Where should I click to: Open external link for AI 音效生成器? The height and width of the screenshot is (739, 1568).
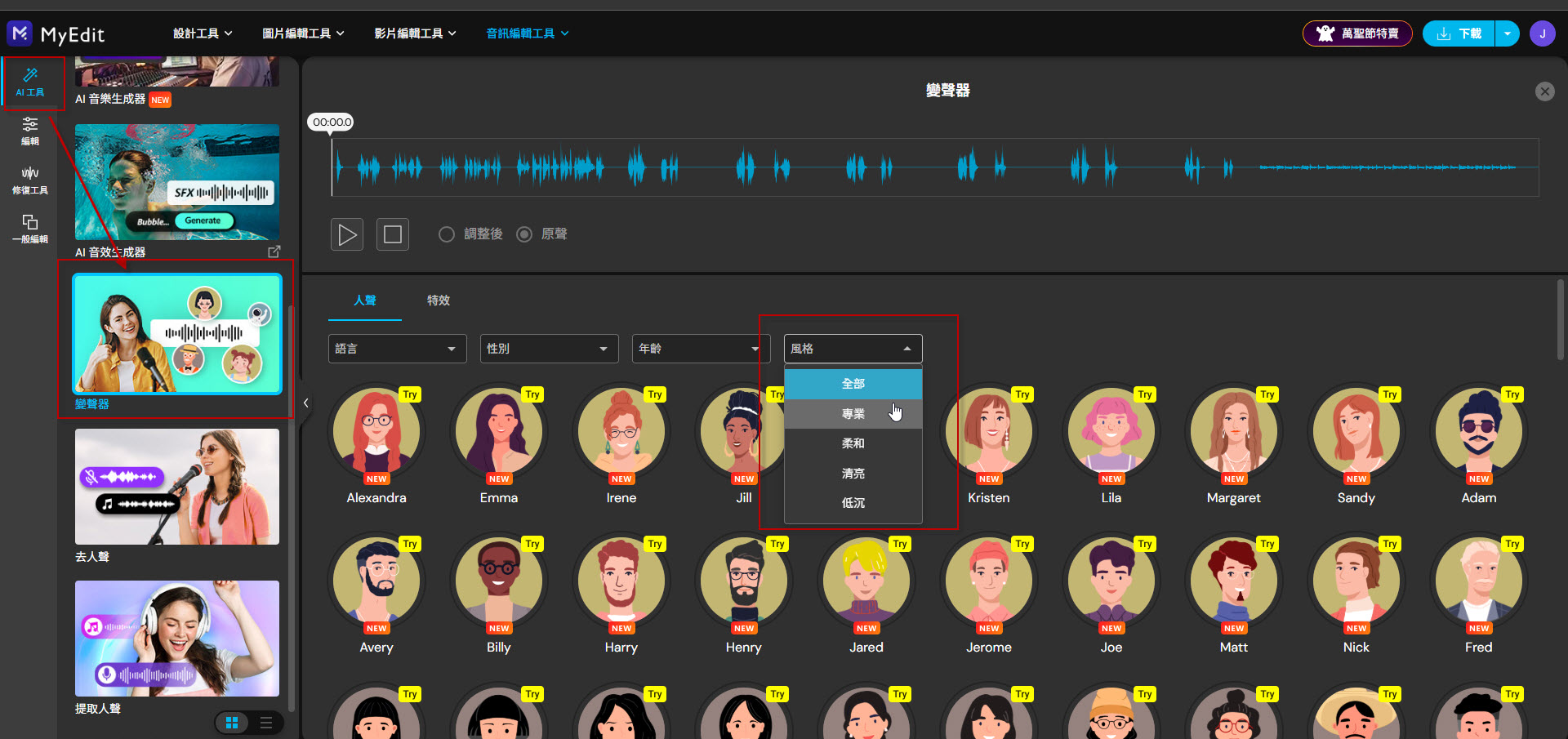[x=274, y=252]
